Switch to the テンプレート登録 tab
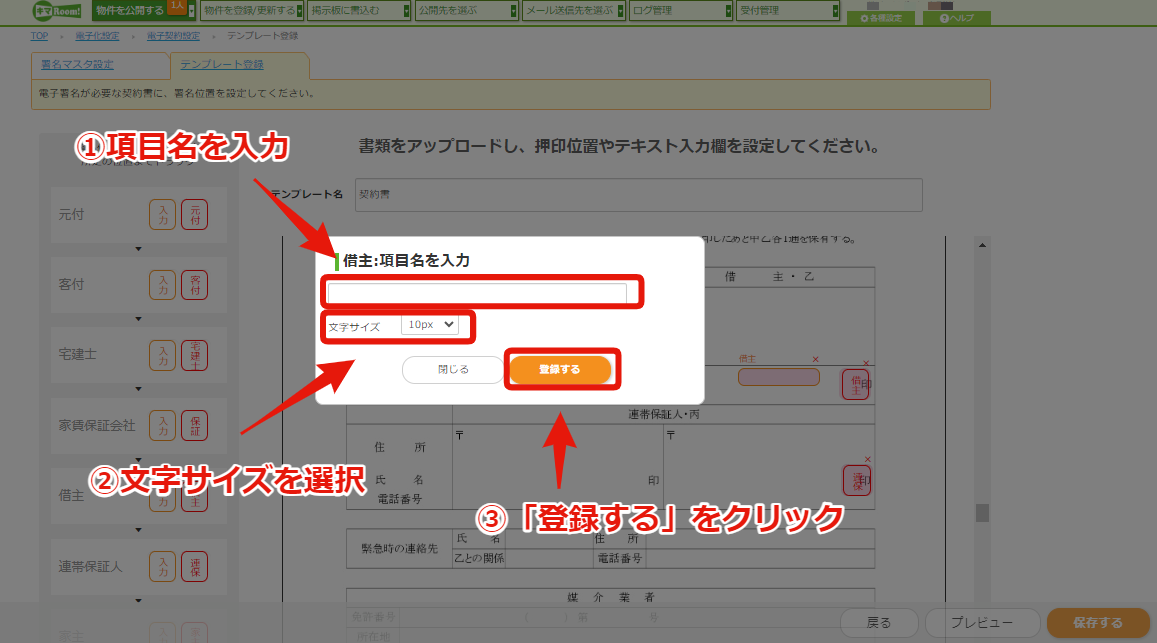Screen dimensions: 1157x643 click(222, 65)
